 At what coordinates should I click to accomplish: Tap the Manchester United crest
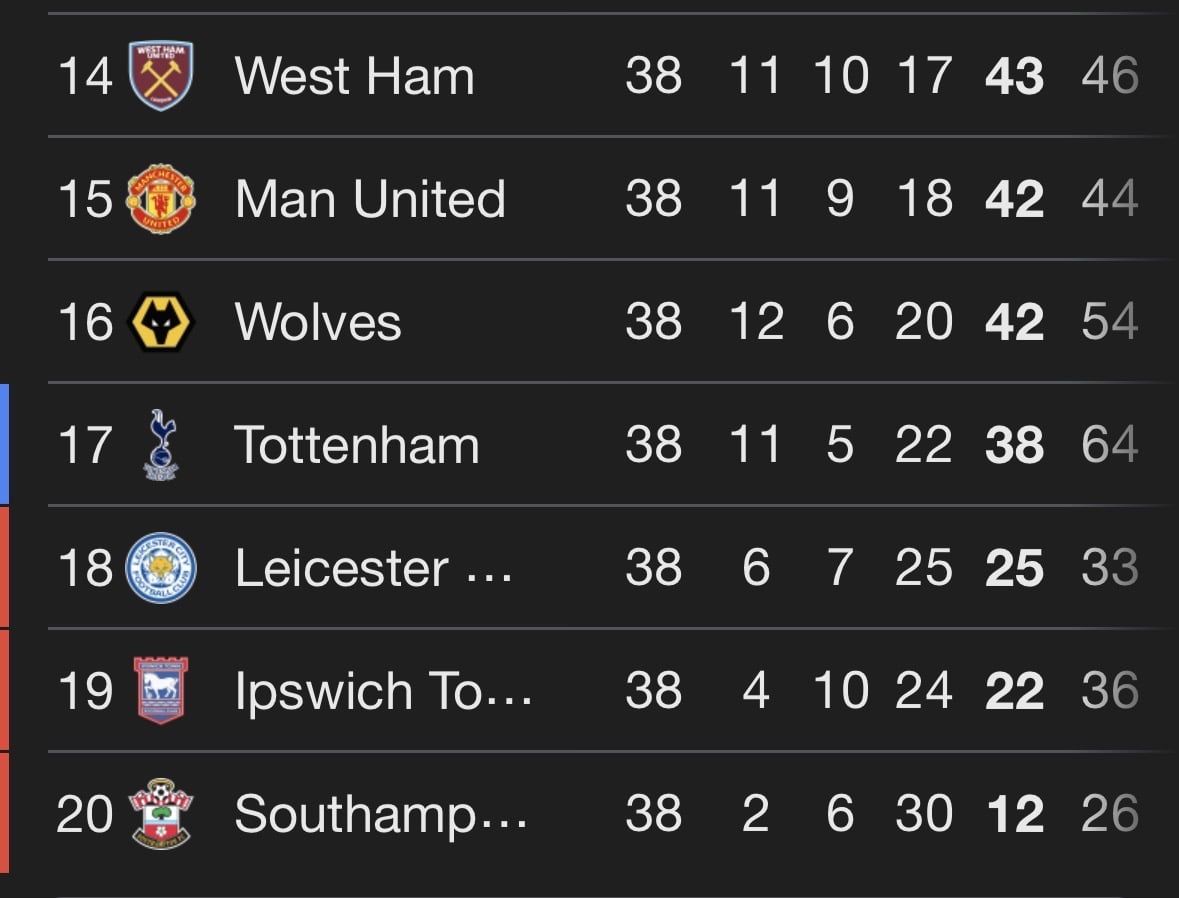pyautogui.click(x=161, y=199)
